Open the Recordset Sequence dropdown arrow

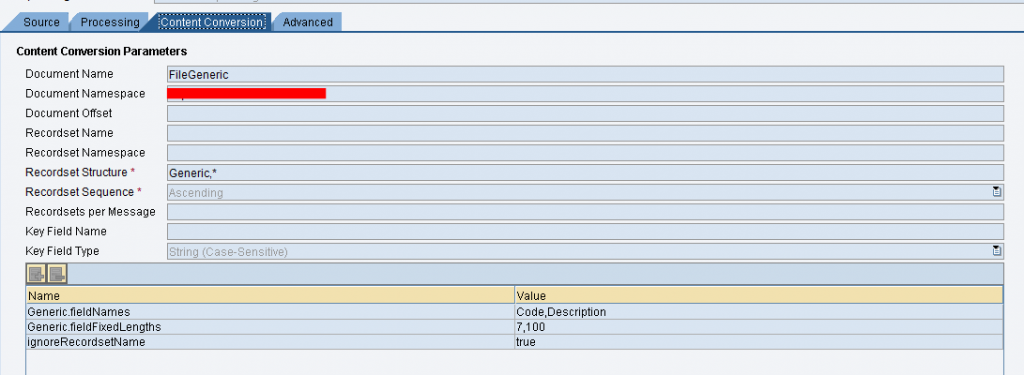point(997,192)
